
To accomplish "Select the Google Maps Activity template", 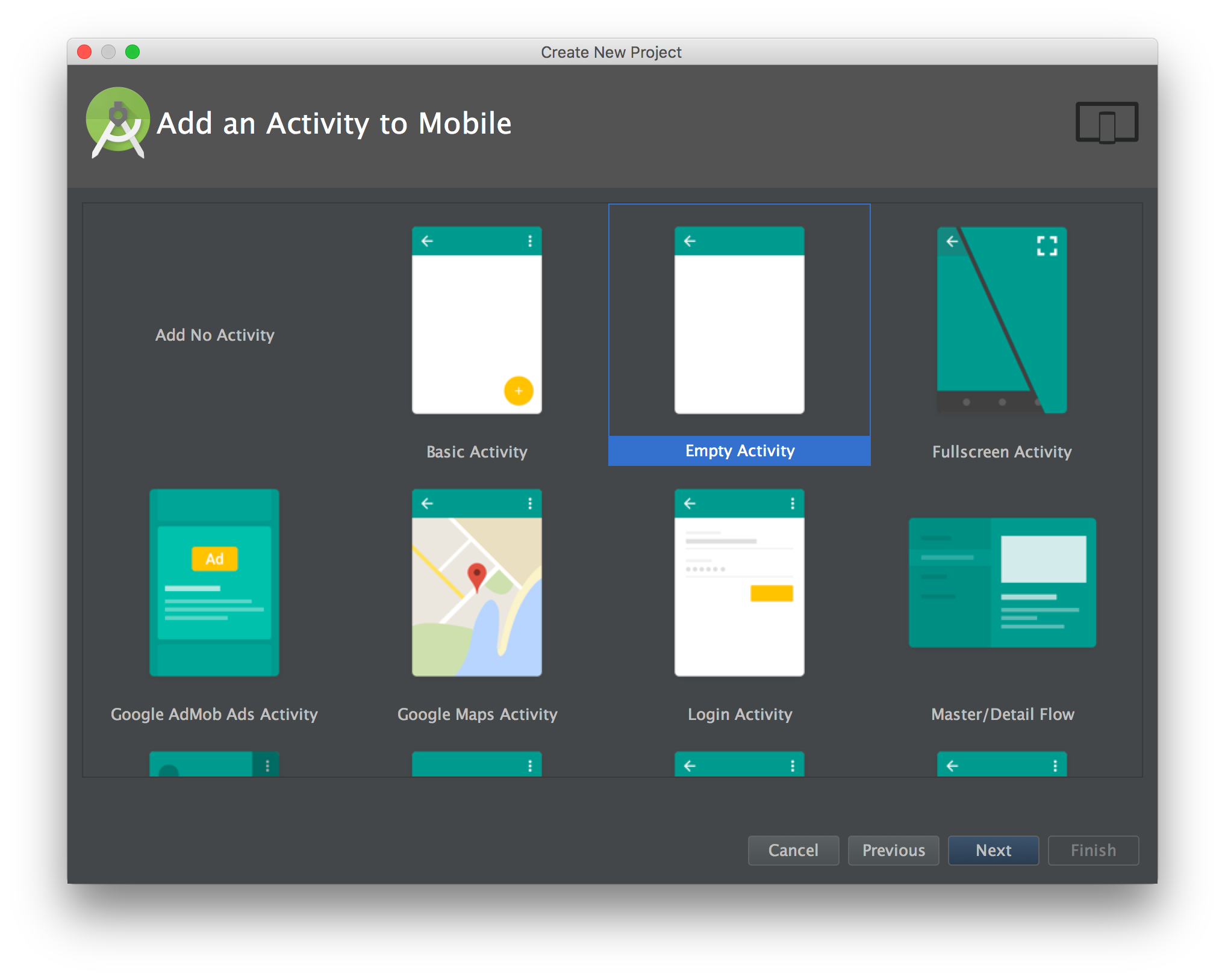I will 476,582.
